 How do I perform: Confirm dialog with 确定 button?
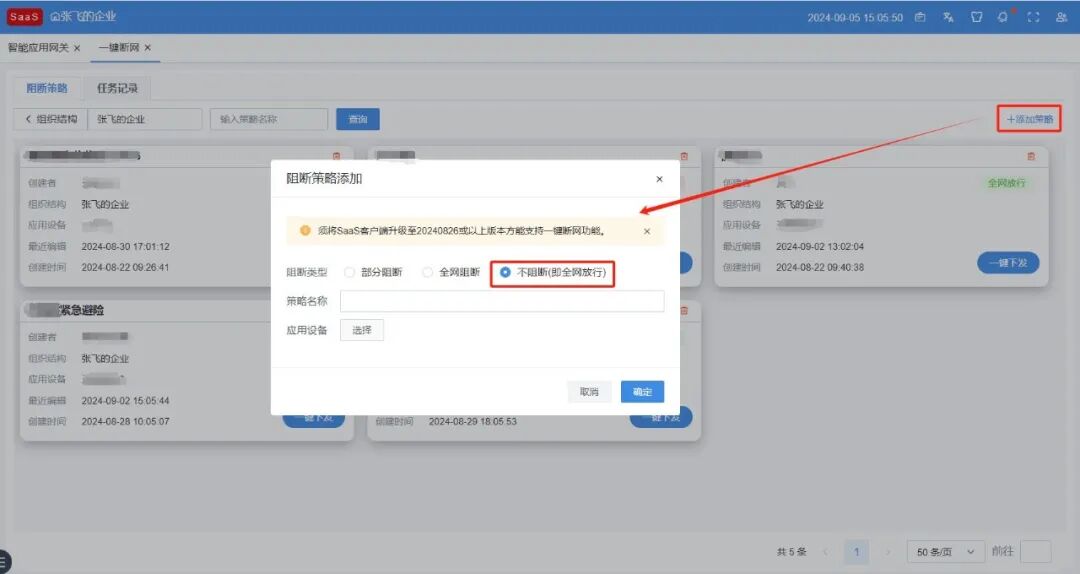click(642, 391)
